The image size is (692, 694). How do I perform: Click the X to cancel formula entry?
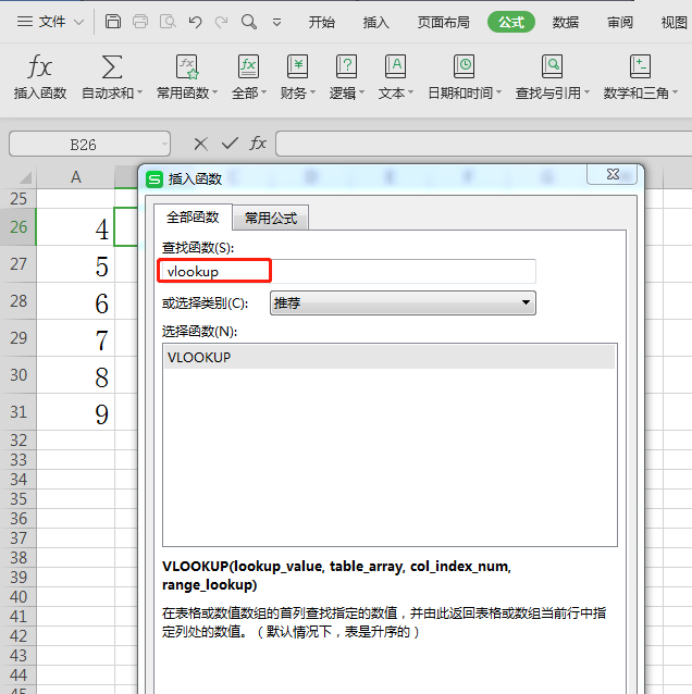[201, 144]
